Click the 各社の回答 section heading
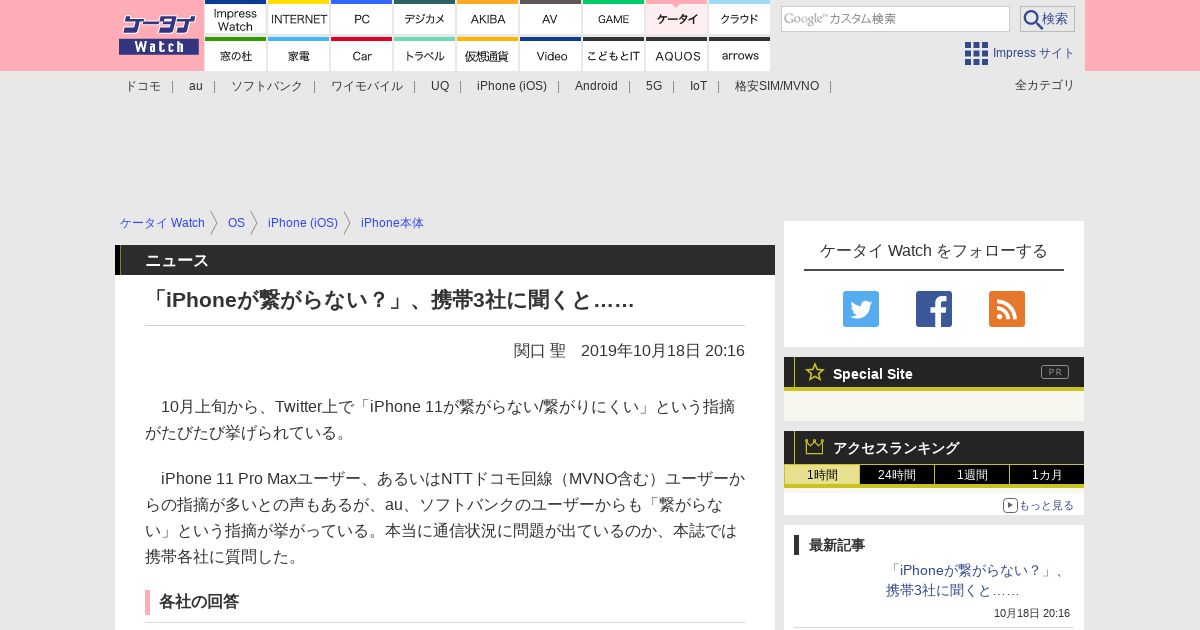Image resolution: width=1200 pixels, height=630 pixels. coord(199,602)
